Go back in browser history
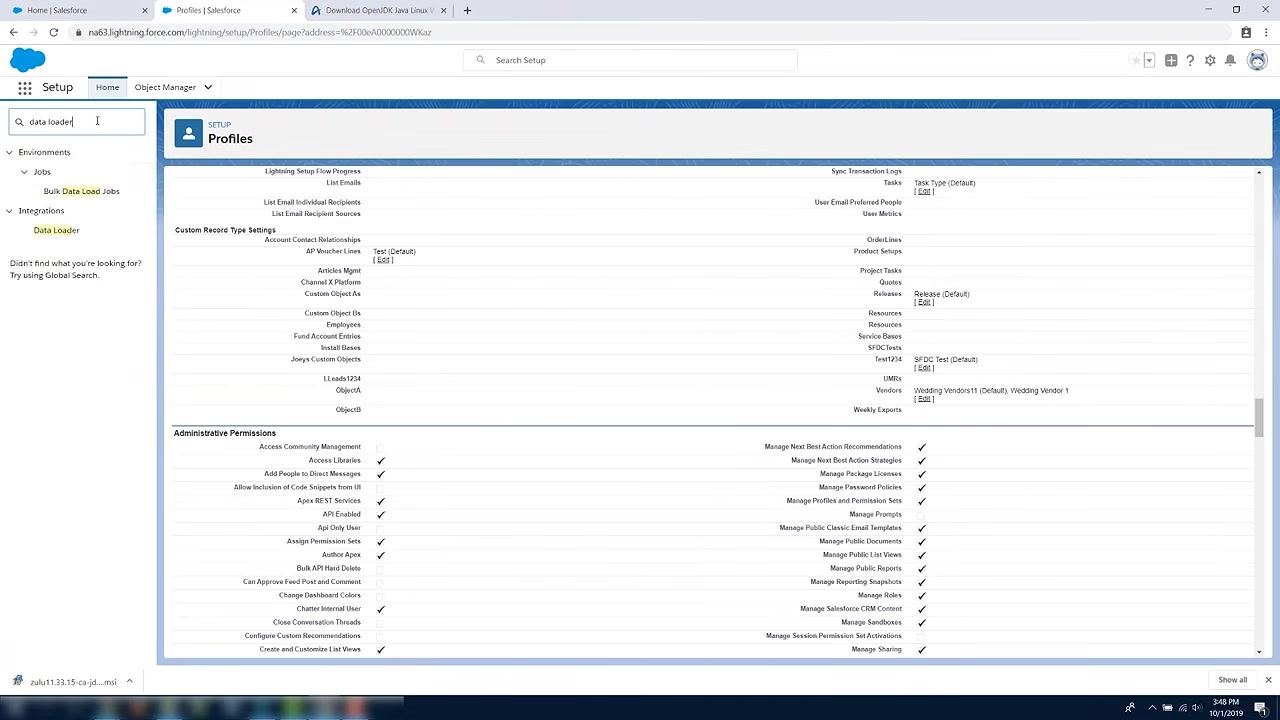The image size is (1280, 720). click(14, 32)
